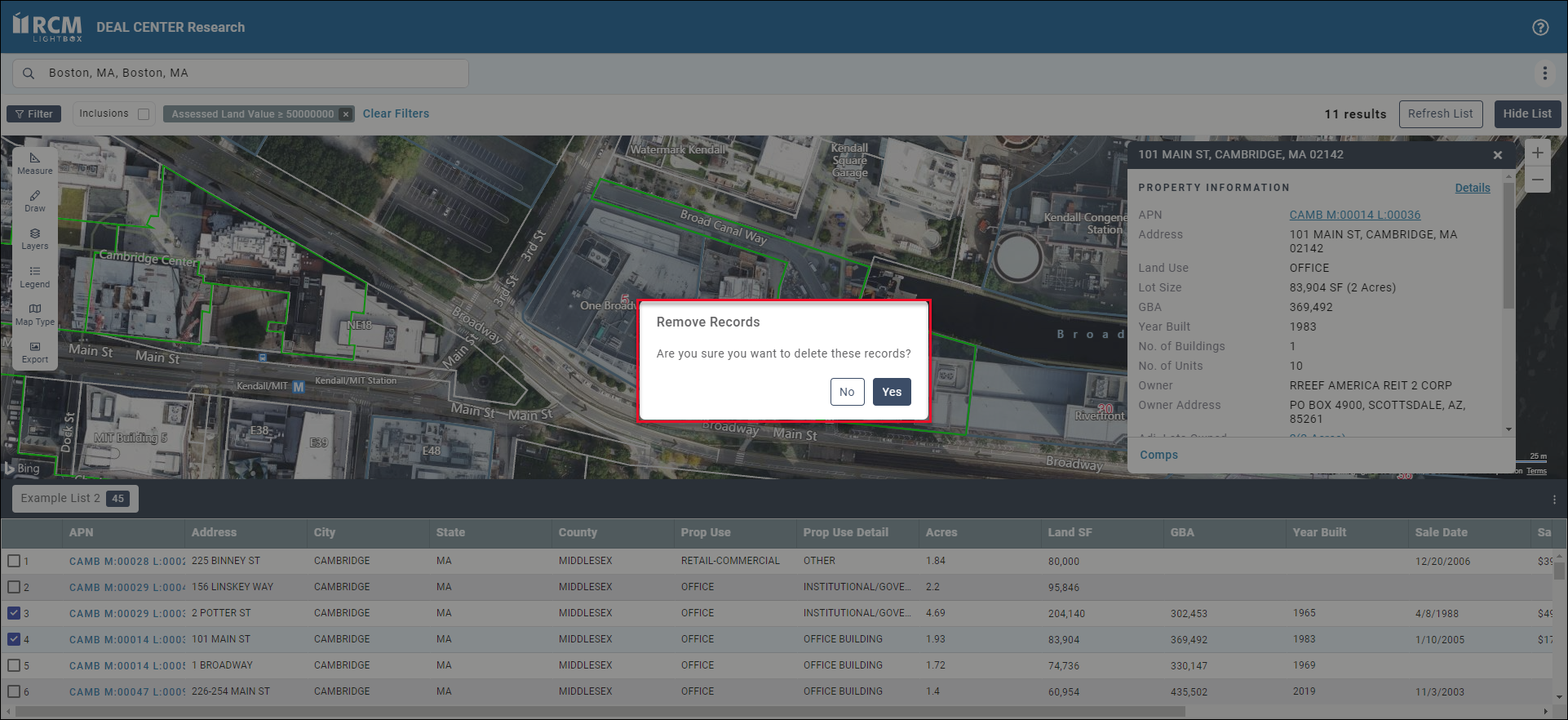The image size is (1568, 720).
Task: Open the help question mark icon
Action: pyautogui.click(x=1540, y=27)
